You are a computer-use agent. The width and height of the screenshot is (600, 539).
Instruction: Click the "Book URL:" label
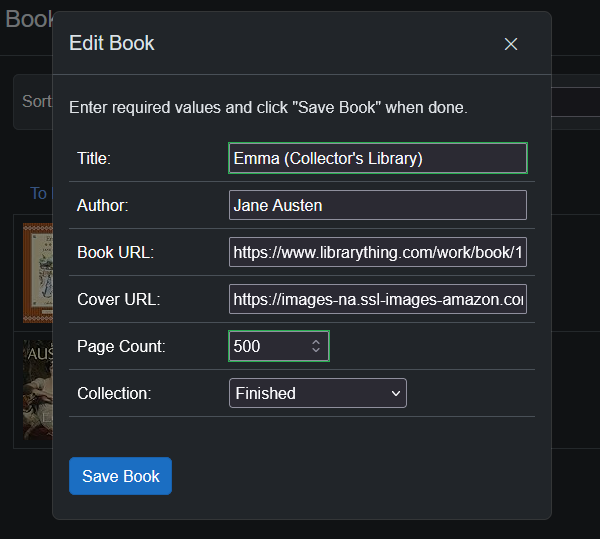[x=115, y=252]
